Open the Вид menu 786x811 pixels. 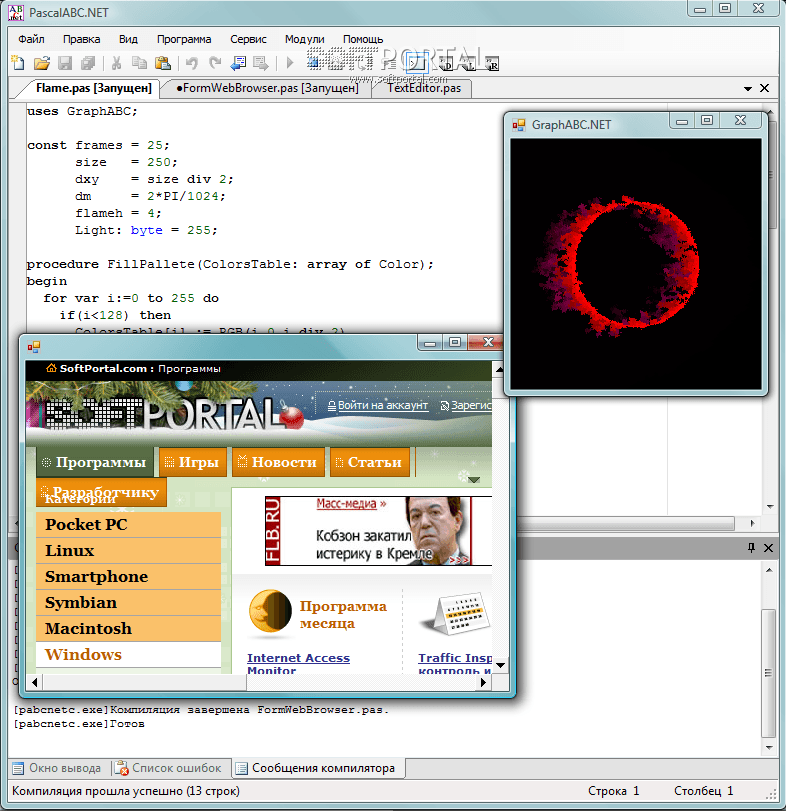pos(128,39)
